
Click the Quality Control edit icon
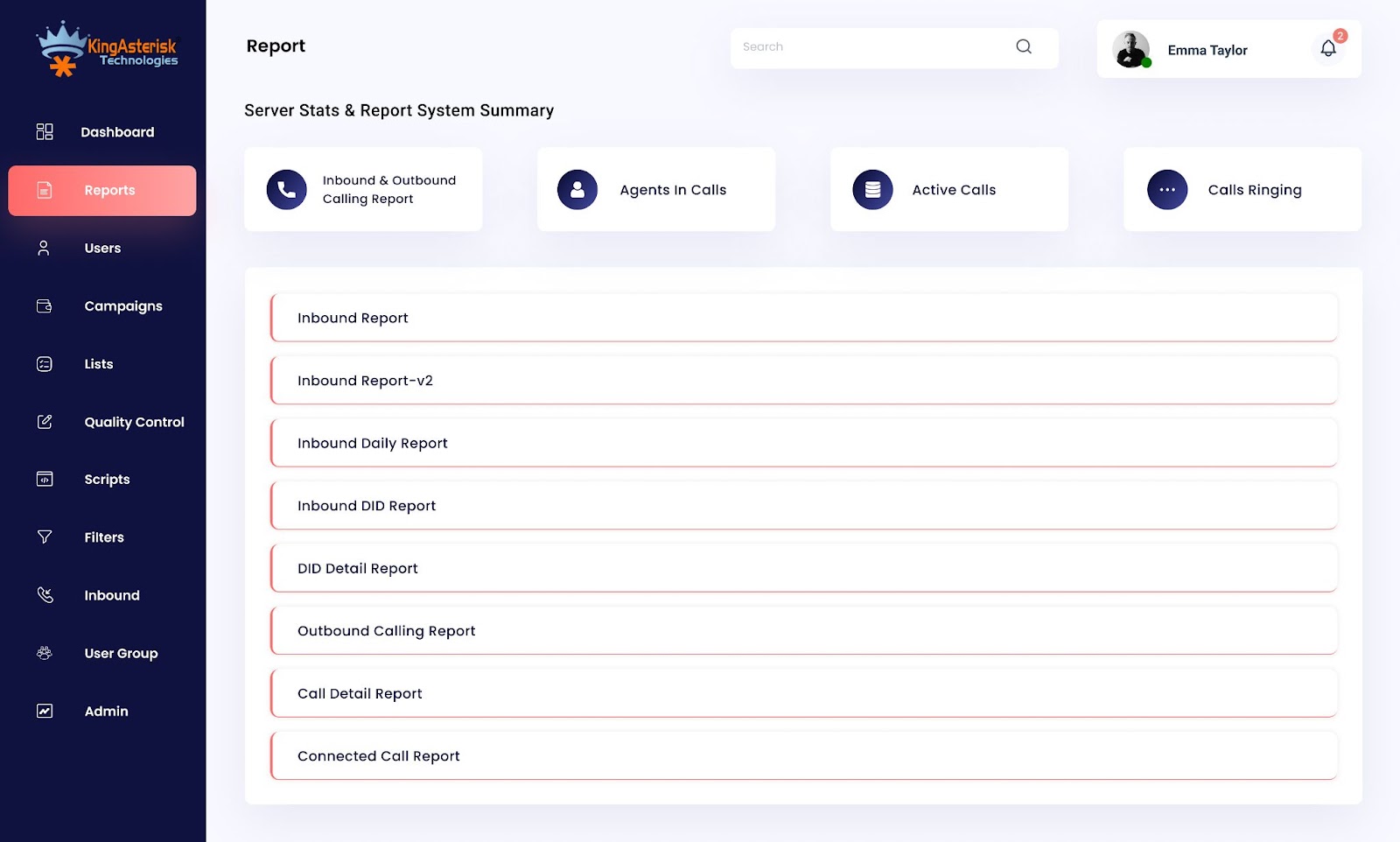pyautogui.click(x=45, y=421)
